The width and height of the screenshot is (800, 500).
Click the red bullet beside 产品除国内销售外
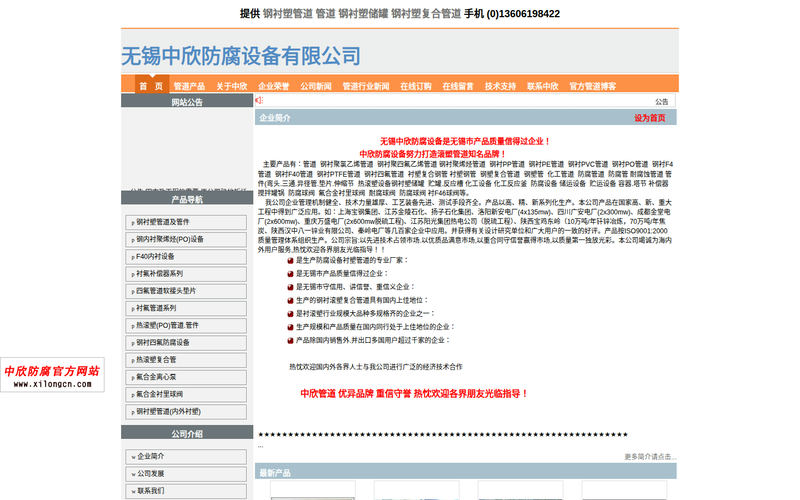[x=290, y=340]
